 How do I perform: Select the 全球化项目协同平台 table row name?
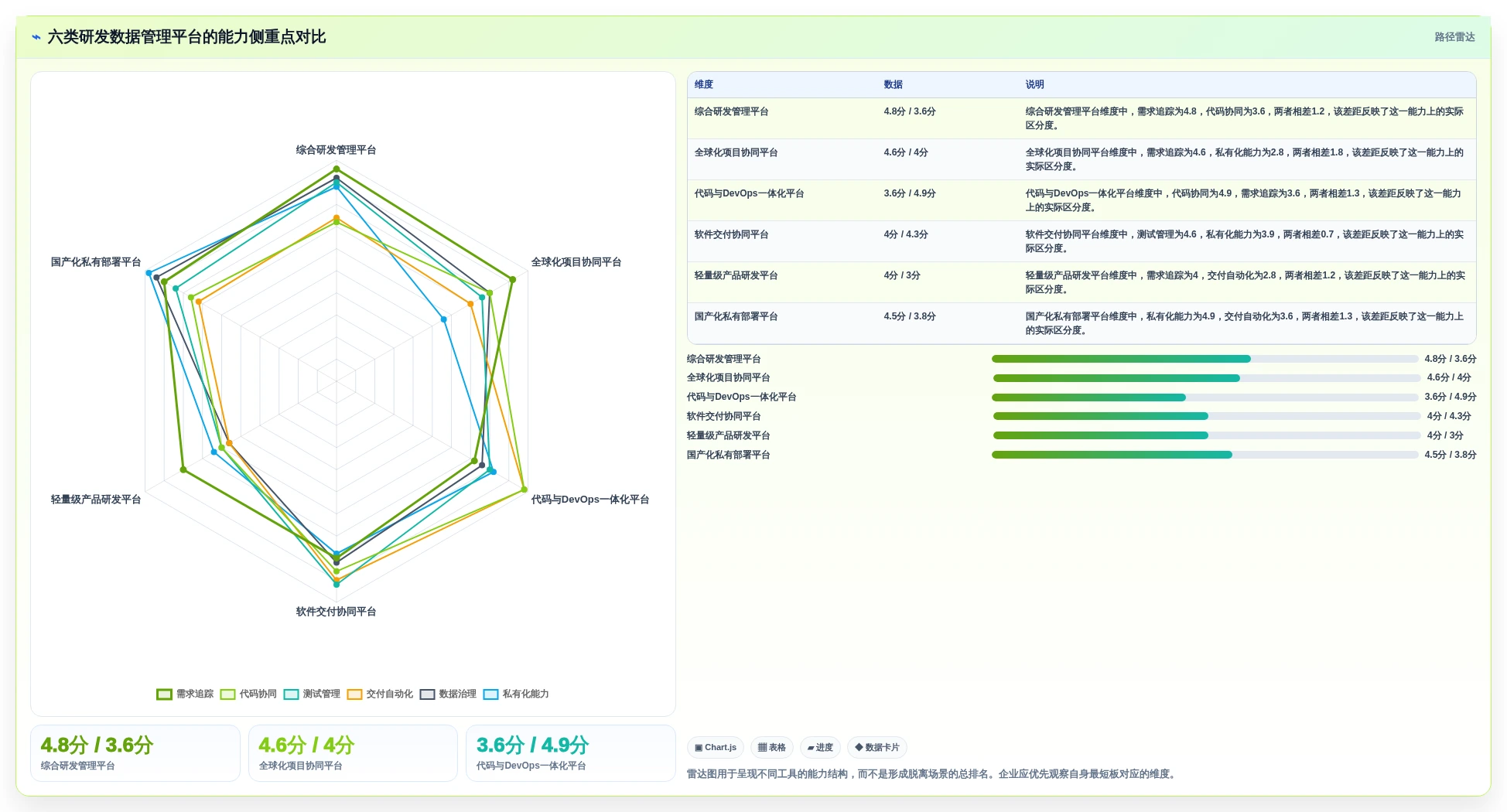(736, 152)
